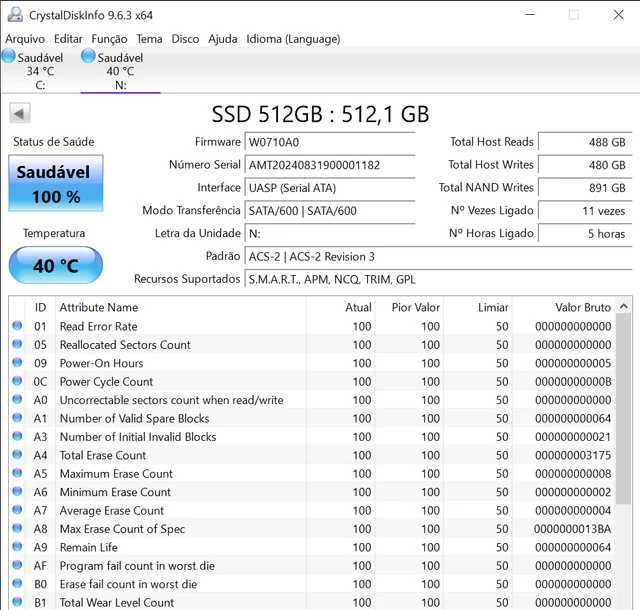The height and width of the screenshot is (610, 640).
Task: Click the SSD 512GB : 512,1 GB title
Action: coord(320,114)
